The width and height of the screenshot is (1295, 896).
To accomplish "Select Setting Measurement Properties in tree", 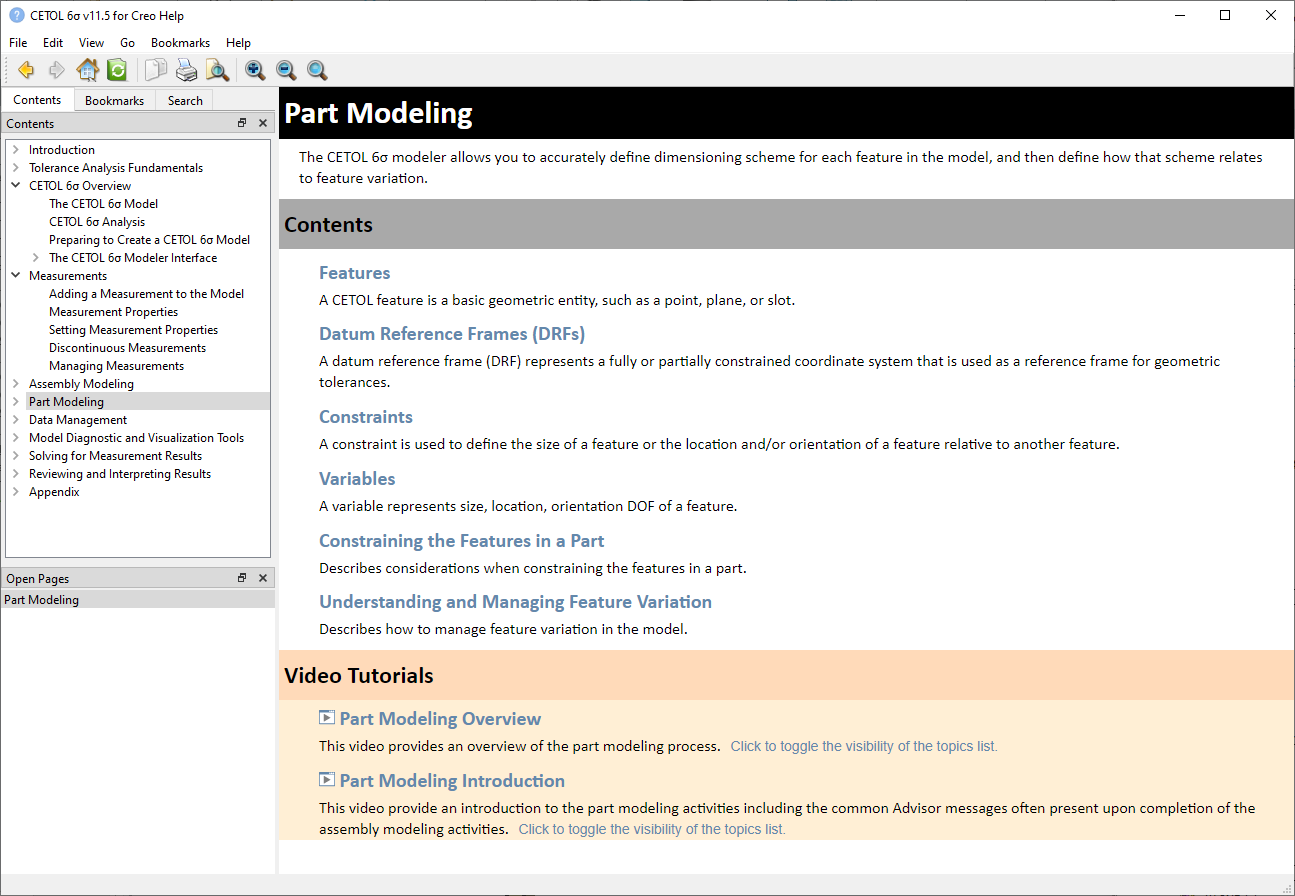I will point(133,330).
